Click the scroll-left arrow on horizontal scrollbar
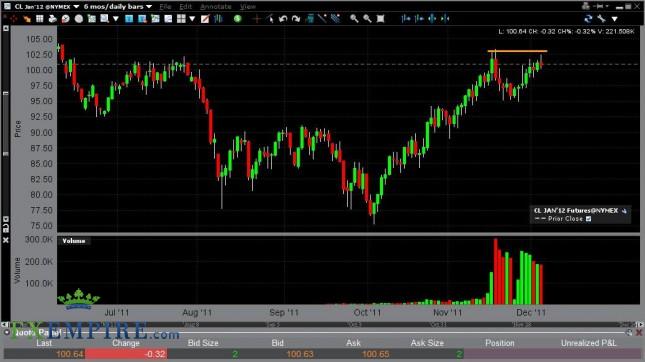The height and width of the screenshot is (362, 645). tap(5, 325)
